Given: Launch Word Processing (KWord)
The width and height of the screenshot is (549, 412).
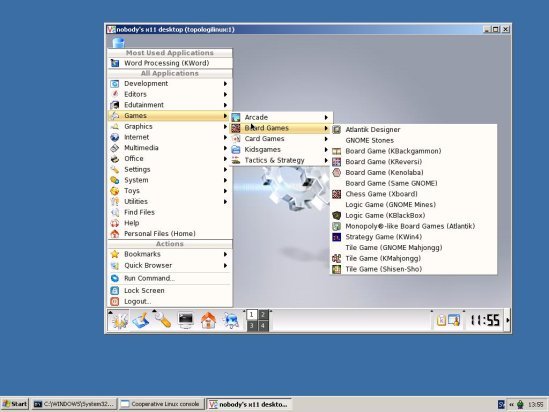Looking at the screenshot, I should [x=170, y=63].
